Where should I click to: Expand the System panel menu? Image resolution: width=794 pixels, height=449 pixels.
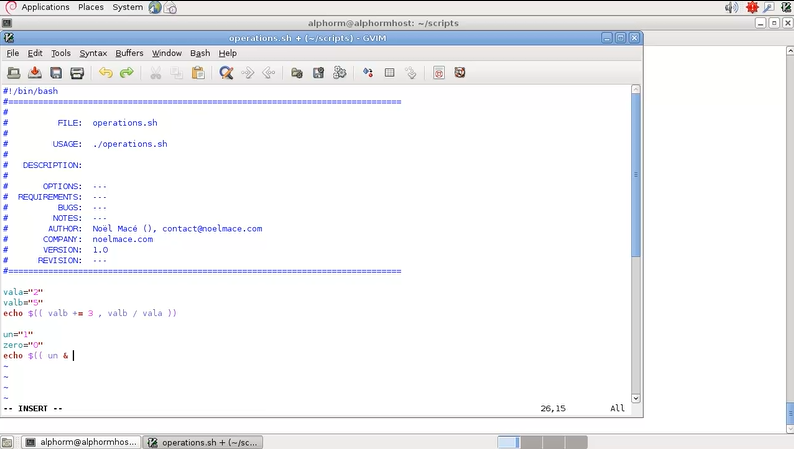click(127, 7)
